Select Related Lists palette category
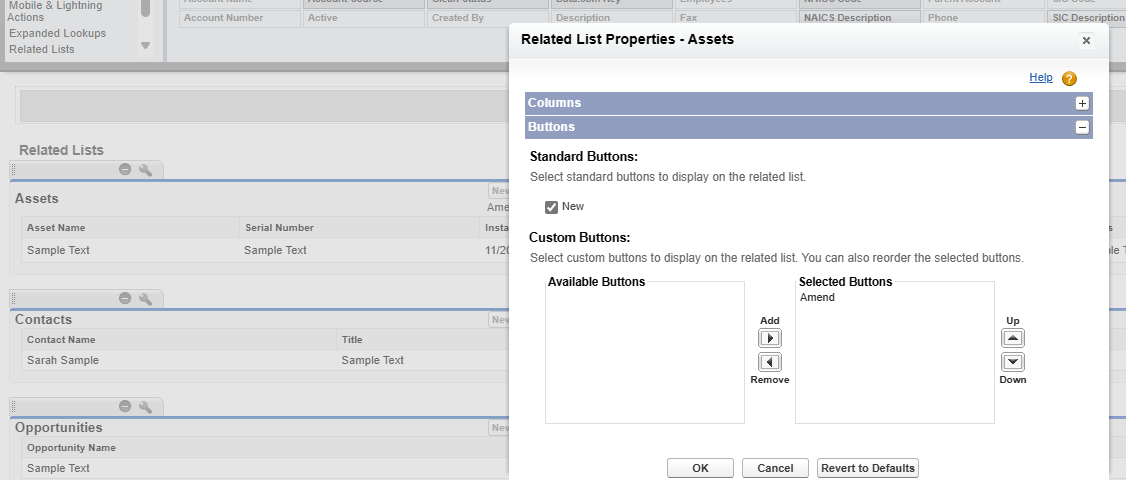The width and height of the screenshot is (1126, 480). [x=42, y=49]
